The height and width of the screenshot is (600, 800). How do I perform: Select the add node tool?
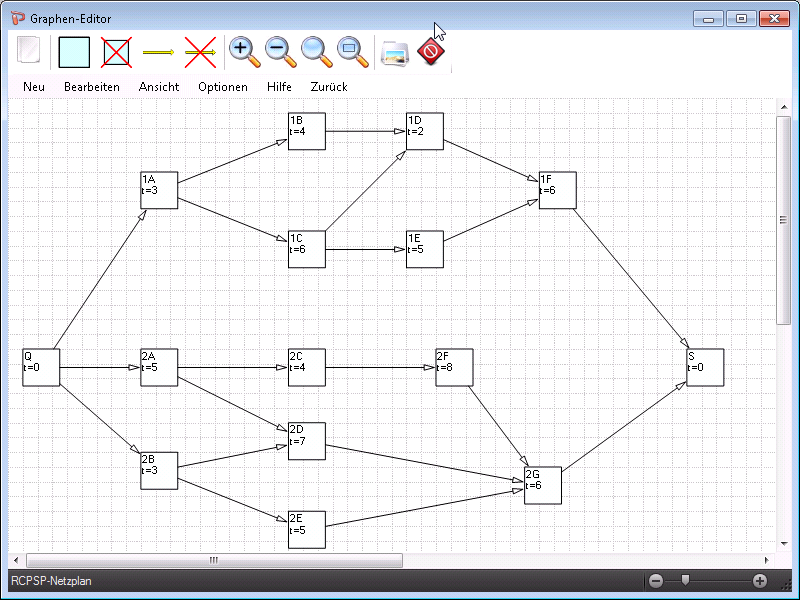74,51
